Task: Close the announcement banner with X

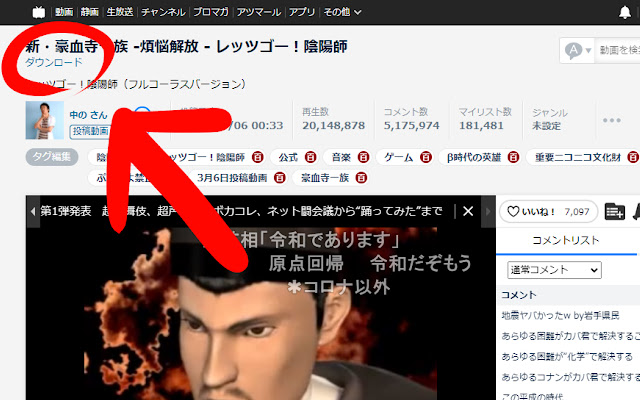Action: coord(467,211)
